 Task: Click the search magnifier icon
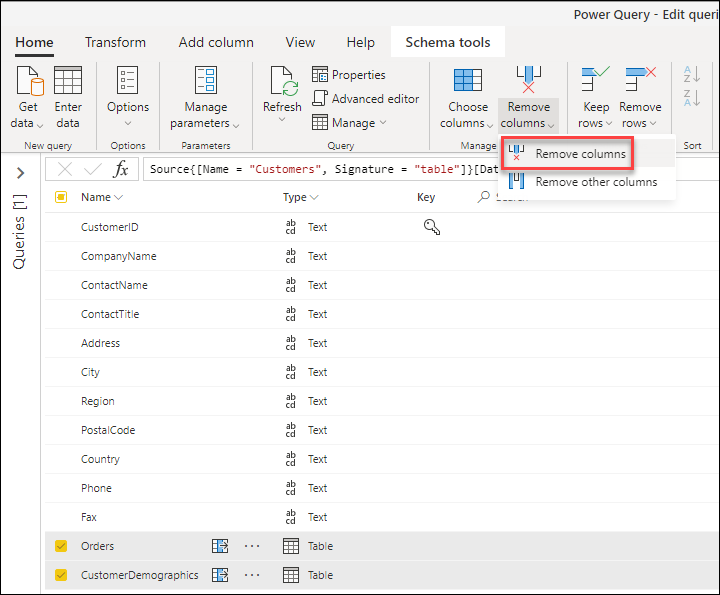(484, 197)
